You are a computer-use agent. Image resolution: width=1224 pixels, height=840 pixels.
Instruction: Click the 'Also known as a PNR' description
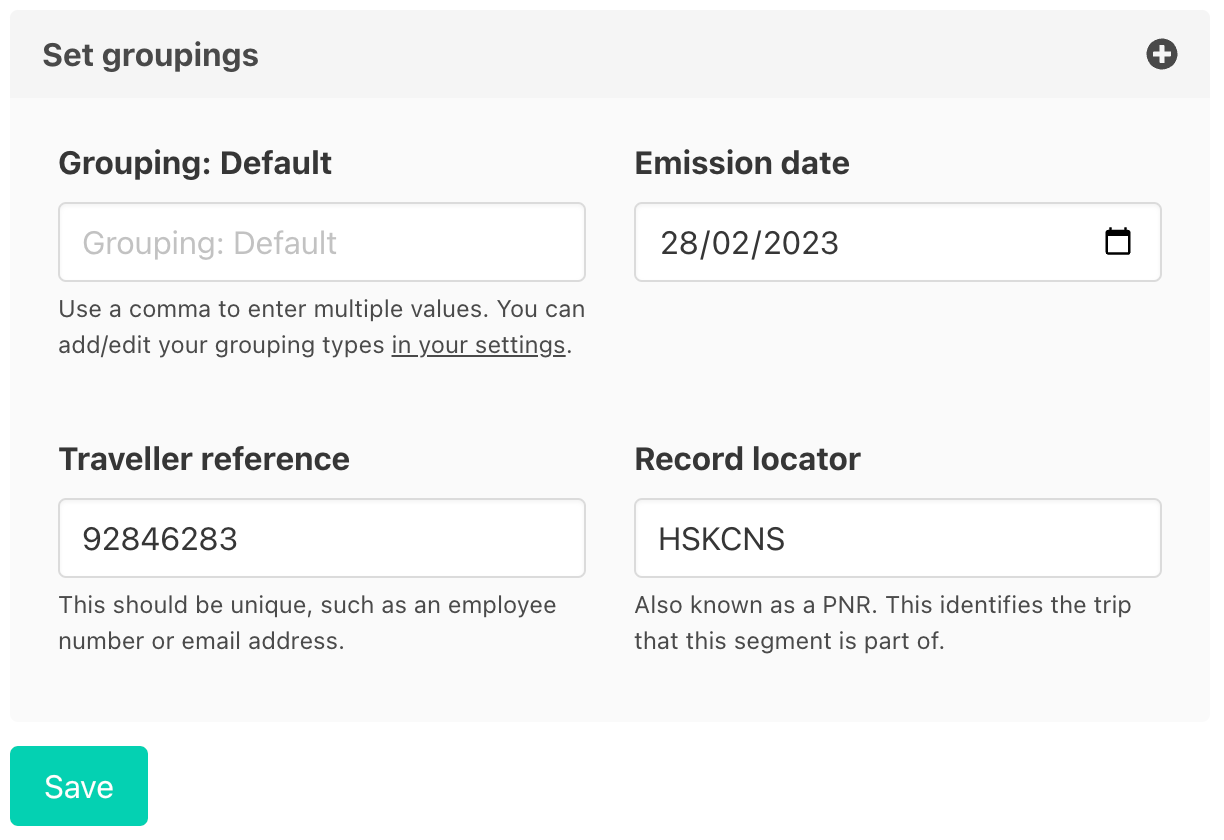click(x=882, y=605)
